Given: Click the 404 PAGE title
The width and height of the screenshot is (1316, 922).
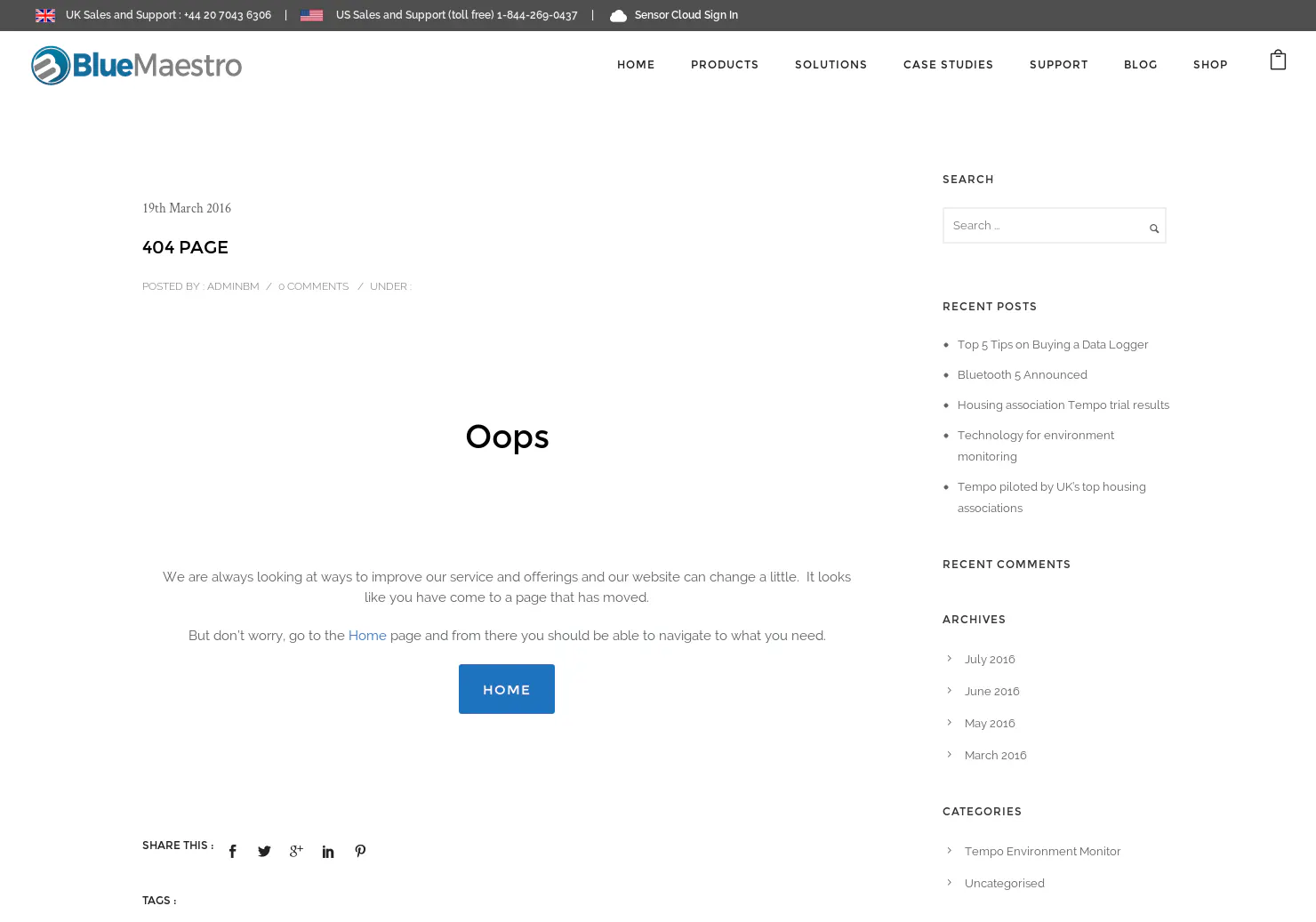Looking at the screenshot, I should point(185,247).
